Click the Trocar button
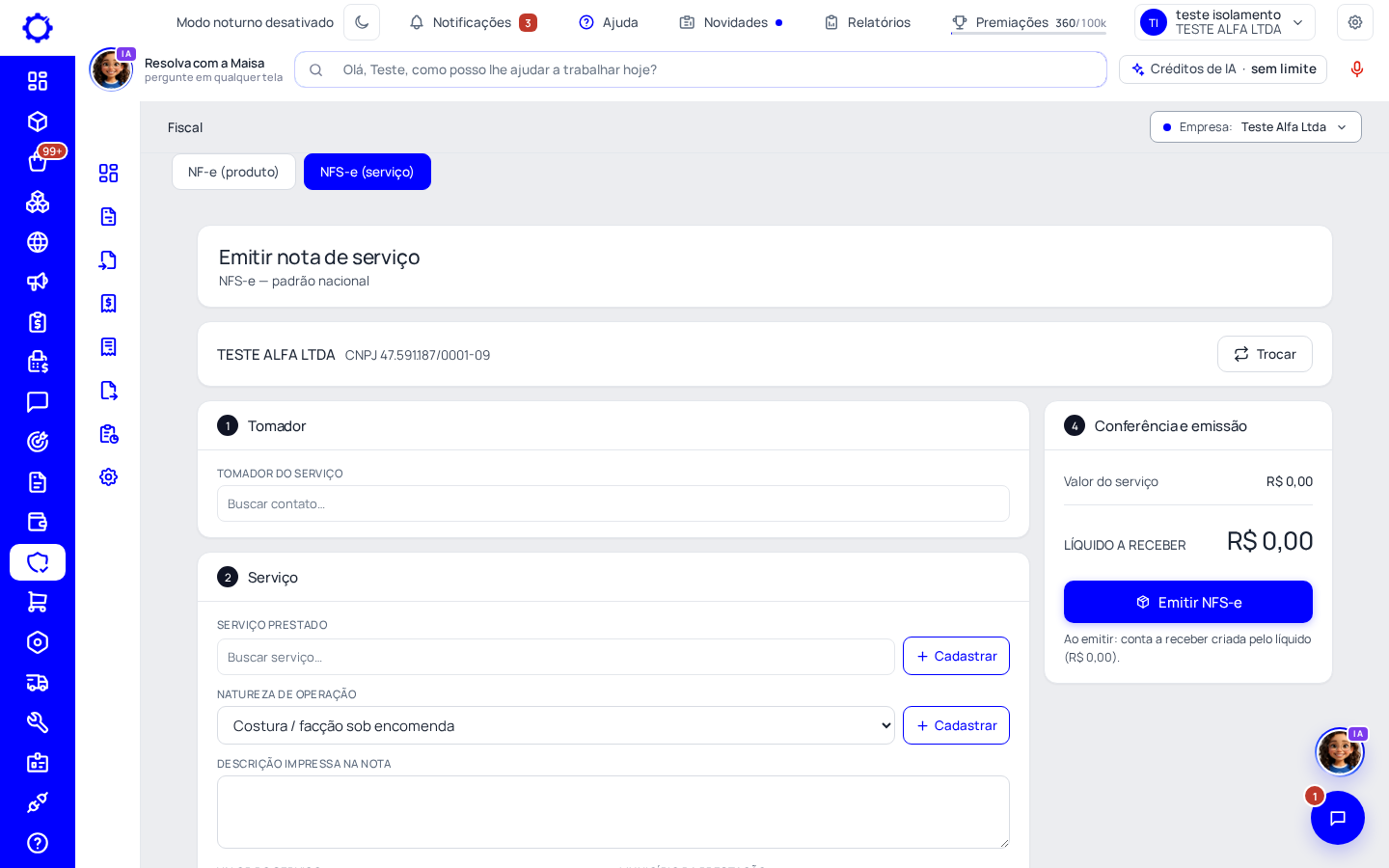 (1265, 354)
